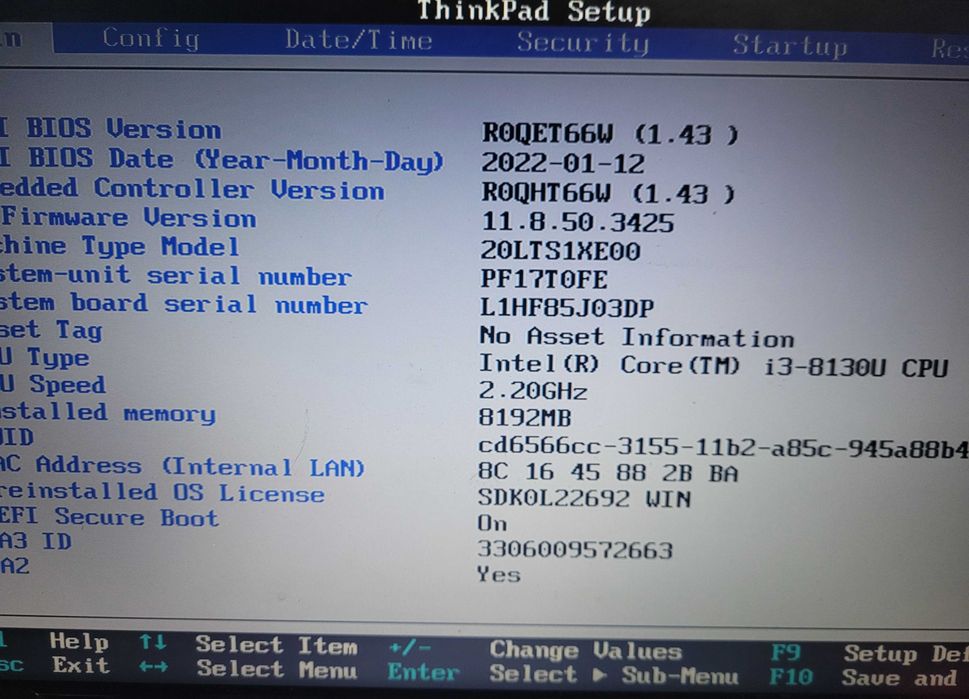Image resolution: width=969 pixels, height=699 pixels.
Task: Click the Preinstalled OS License label
Action: (162, 493)
